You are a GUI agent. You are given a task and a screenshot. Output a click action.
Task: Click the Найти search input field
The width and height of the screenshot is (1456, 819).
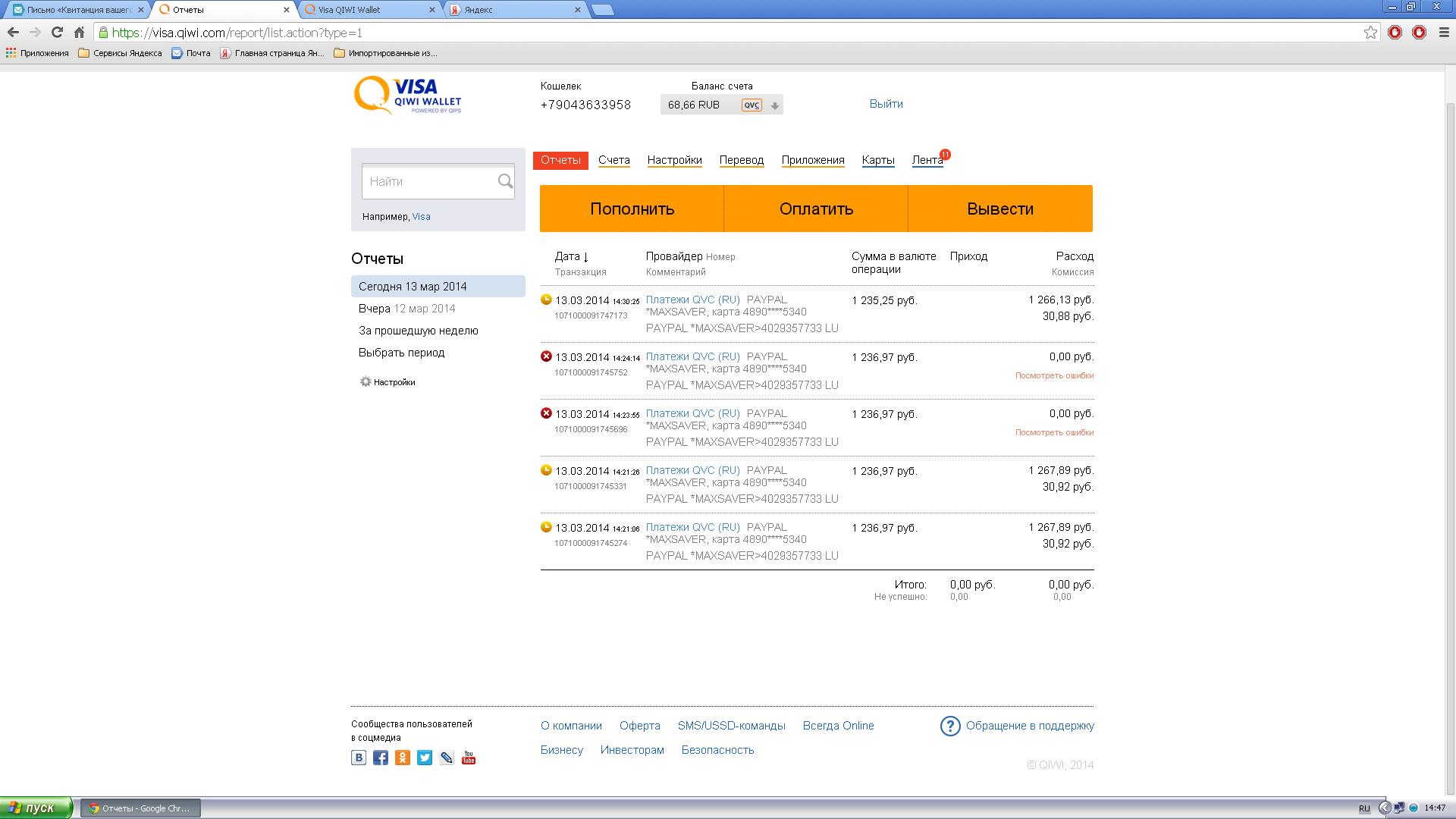click(x=428, y=182)
